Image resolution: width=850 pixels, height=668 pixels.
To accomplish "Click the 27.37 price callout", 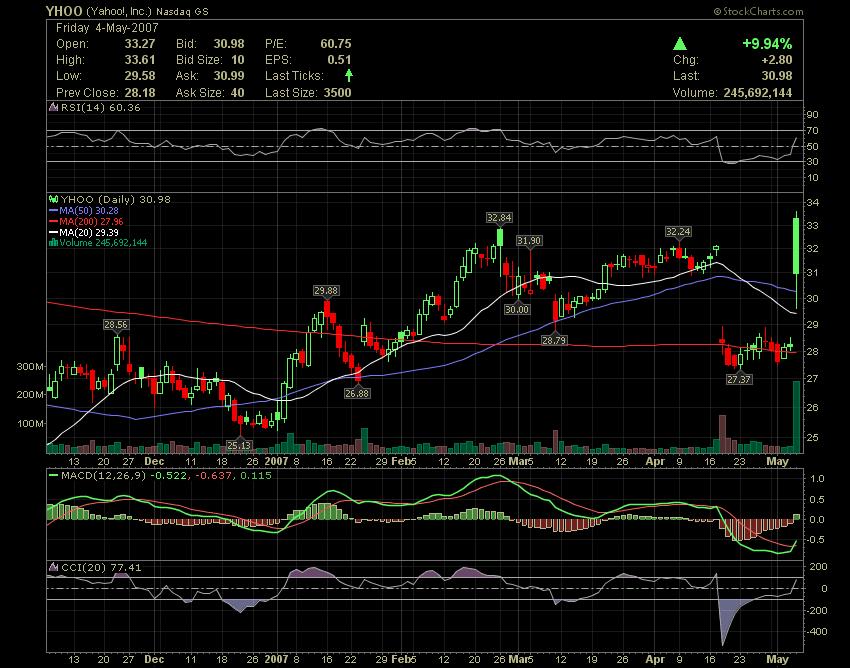I will pos(739,380).
